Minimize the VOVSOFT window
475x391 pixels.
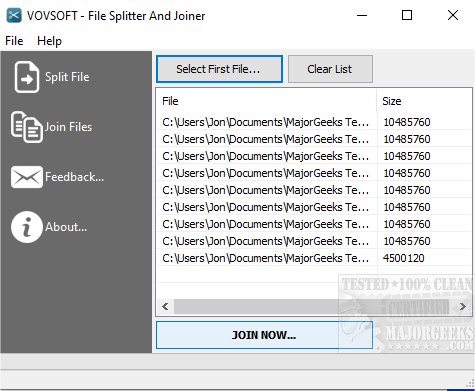click(x=362, y=15)
